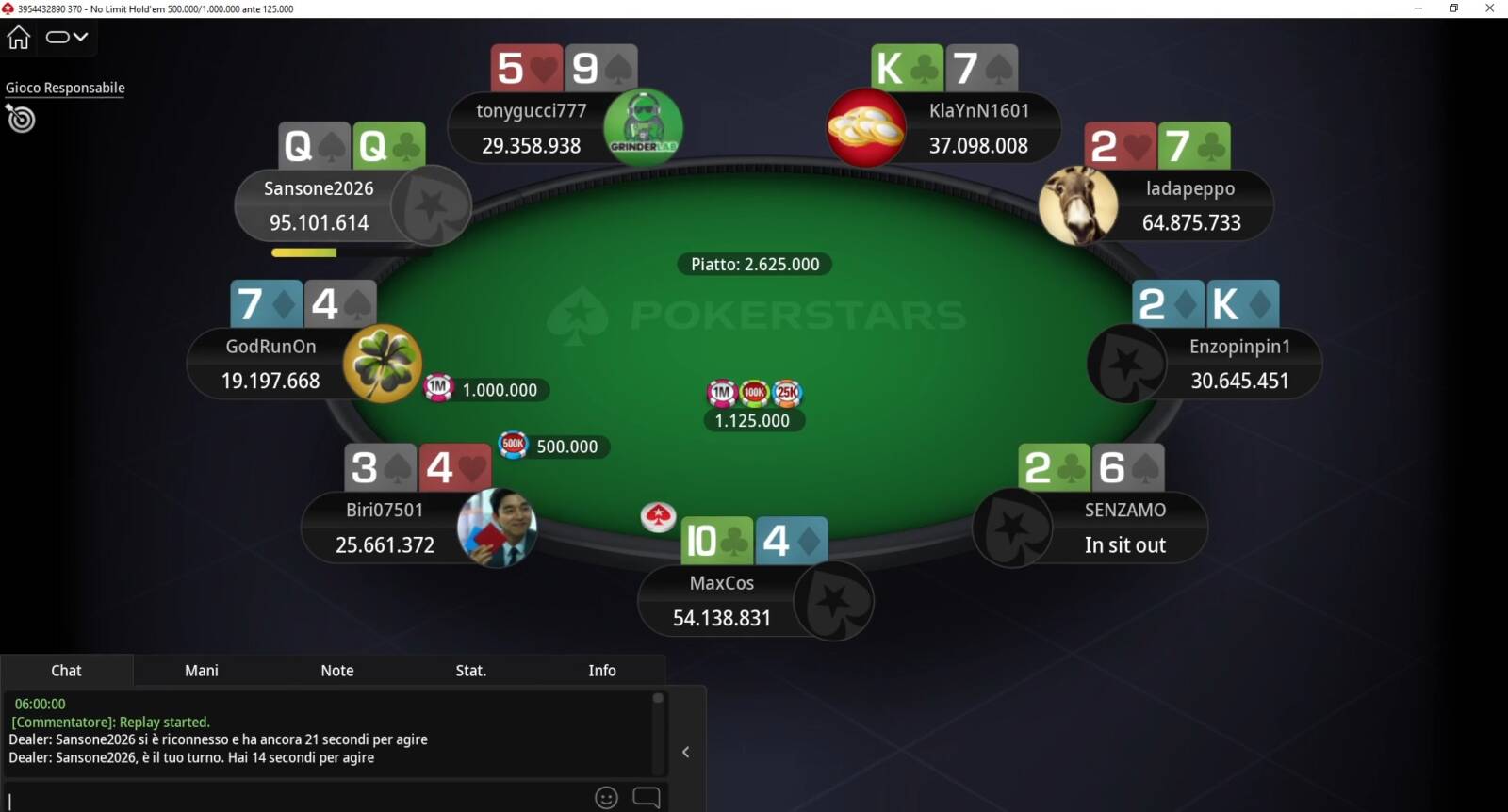
Task: Click GodRunOn's four-leaf clover avatar
Action: tap(383, 364)
